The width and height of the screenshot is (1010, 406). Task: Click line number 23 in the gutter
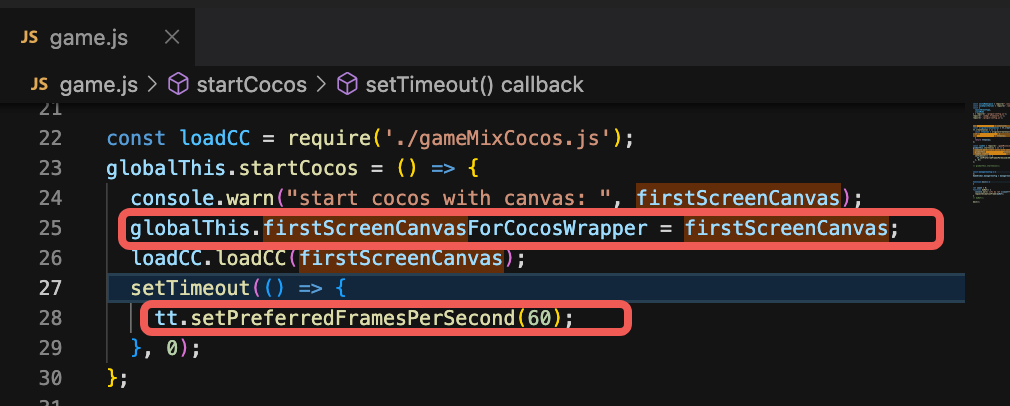(50, 167)
